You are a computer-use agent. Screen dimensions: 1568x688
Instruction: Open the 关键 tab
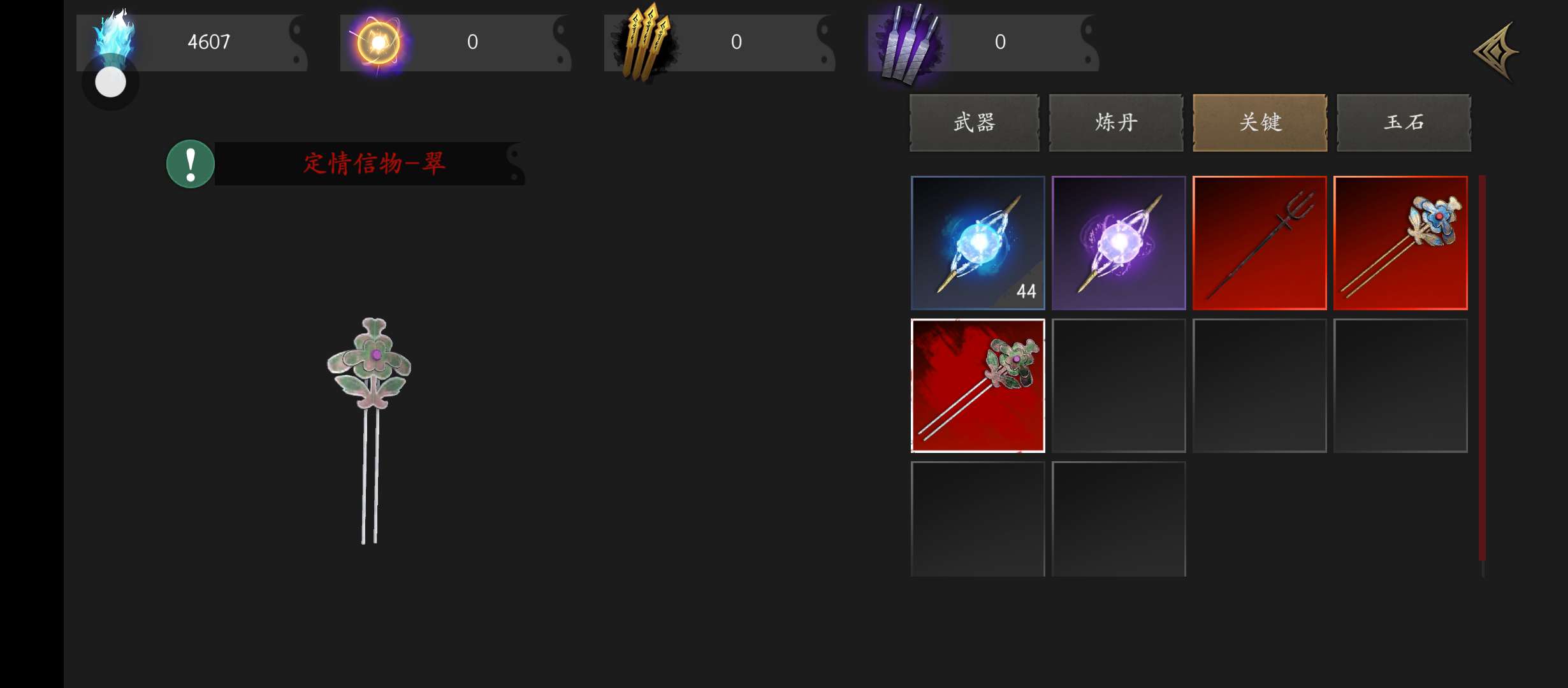pos(1260,122)
